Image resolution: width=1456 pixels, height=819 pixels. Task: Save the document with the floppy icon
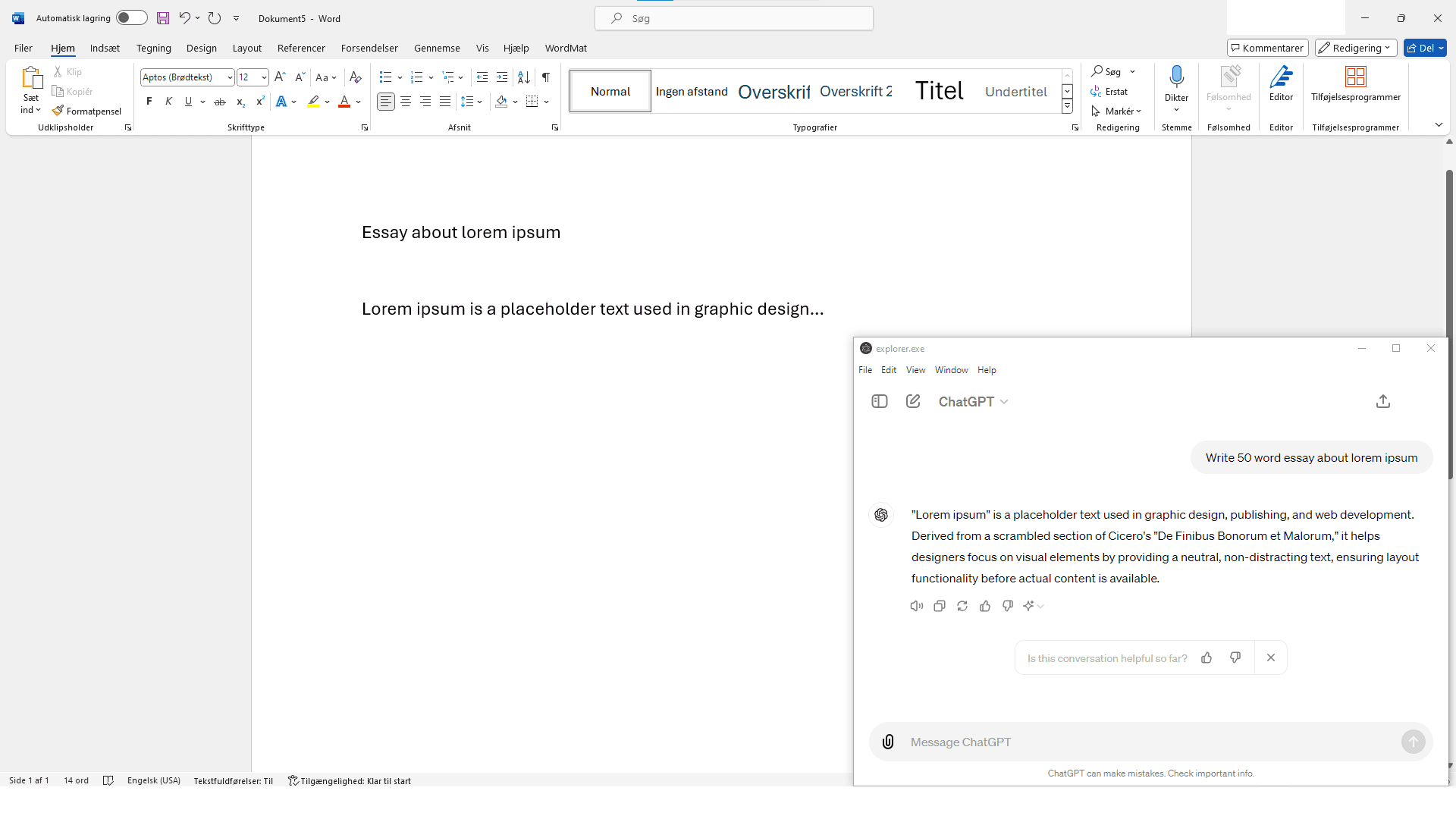click(x=163, y=18)
